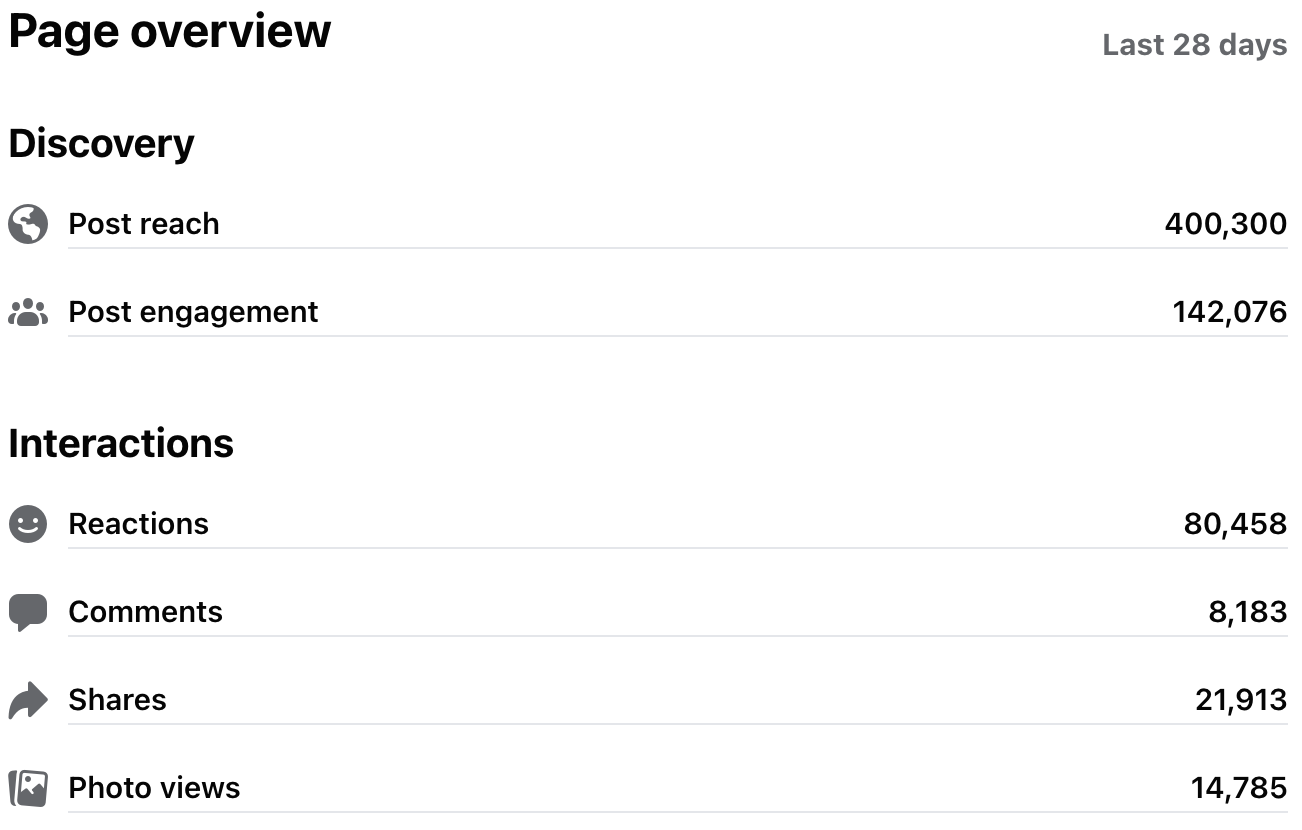Click the Photo views picture icon

pos(28,788)
